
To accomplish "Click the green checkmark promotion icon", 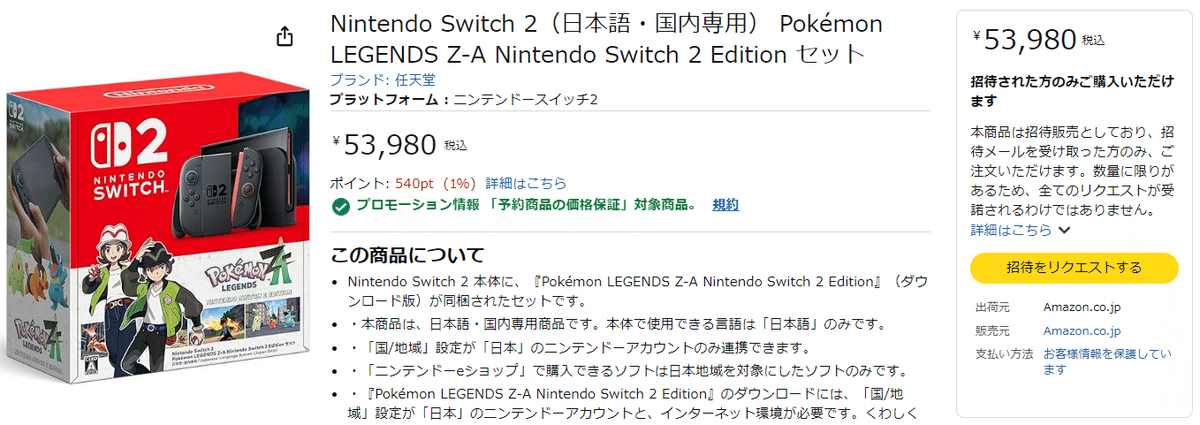I will coord(340,206).
